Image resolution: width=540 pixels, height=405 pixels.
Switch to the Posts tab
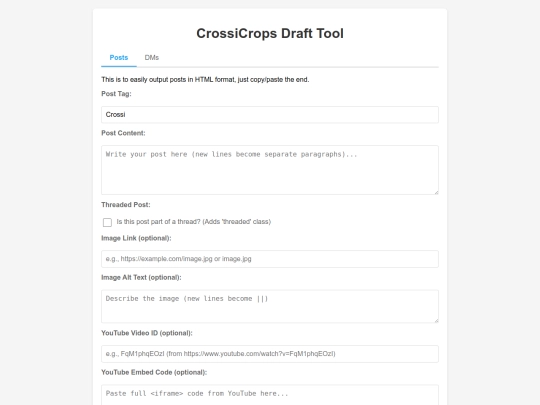click(x=119, y=58)
